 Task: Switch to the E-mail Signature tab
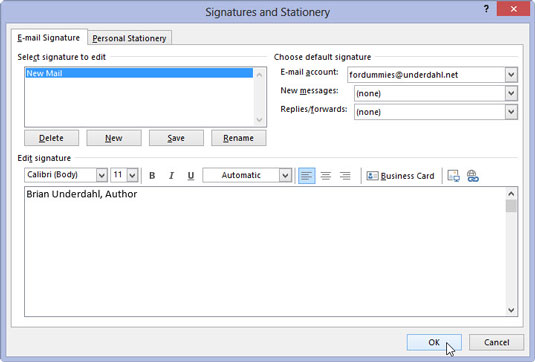pyautogui.click(x=49, y=38)
